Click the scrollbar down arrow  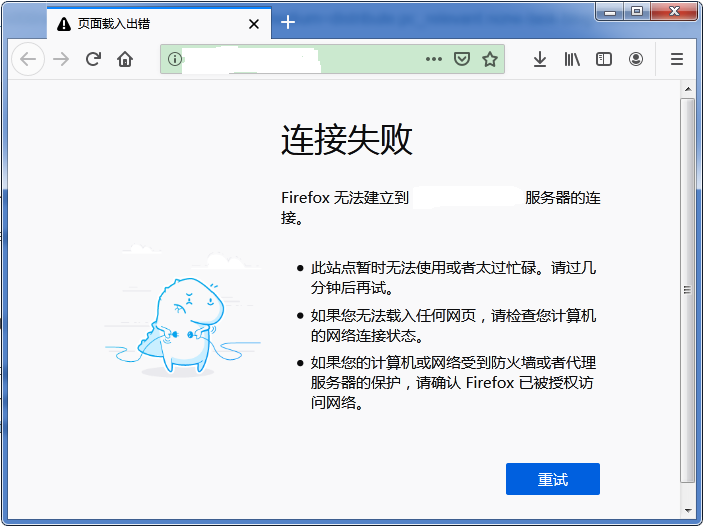tap(688, 510)
